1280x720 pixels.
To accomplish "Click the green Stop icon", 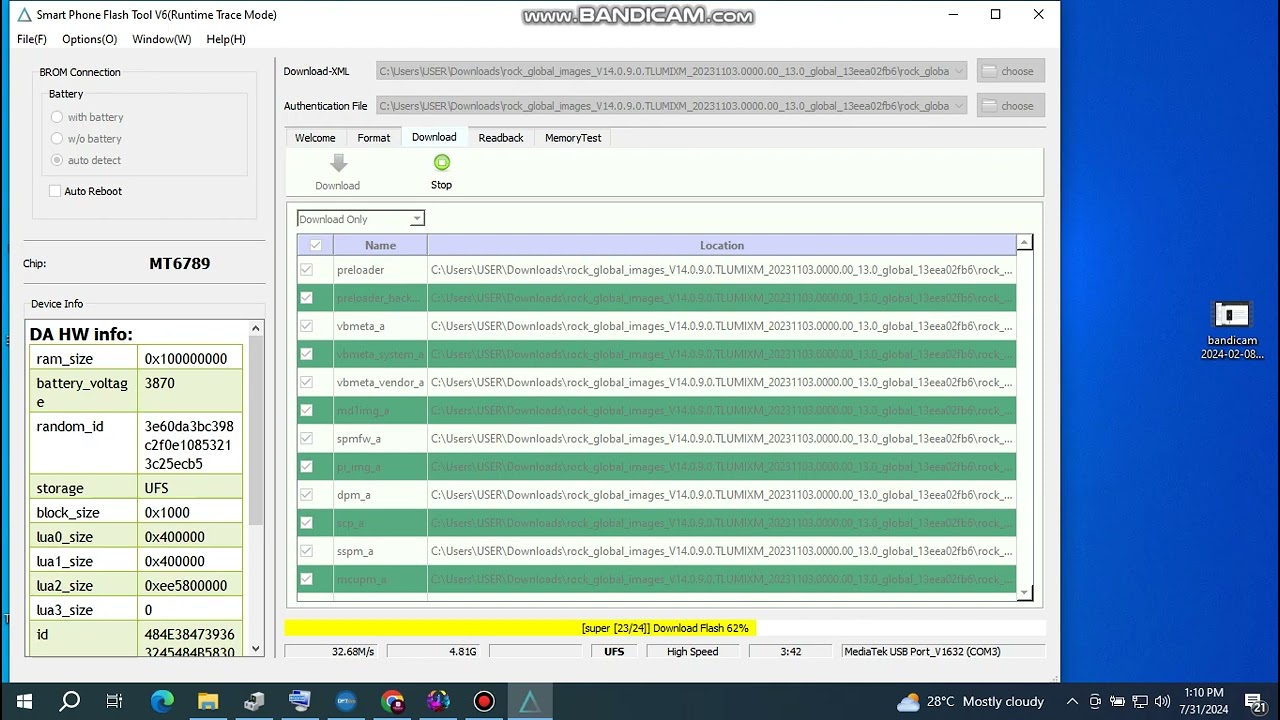I will (442, 162).
